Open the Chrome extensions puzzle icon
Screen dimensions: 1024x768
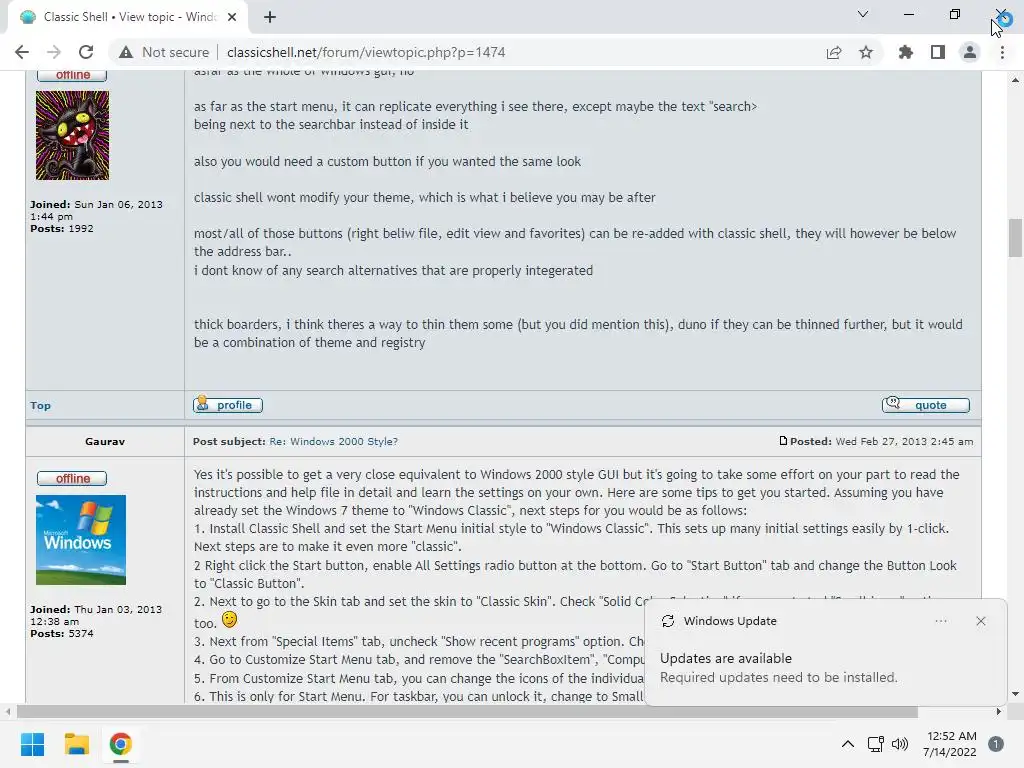[x=906, y=52]
